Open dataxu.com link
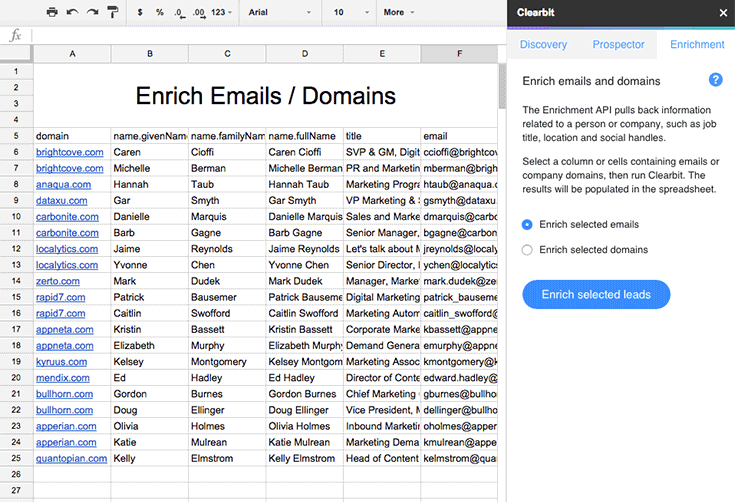The width and height of the screenshot is (735, 502). pyautogui.click(x=61, y=201)
